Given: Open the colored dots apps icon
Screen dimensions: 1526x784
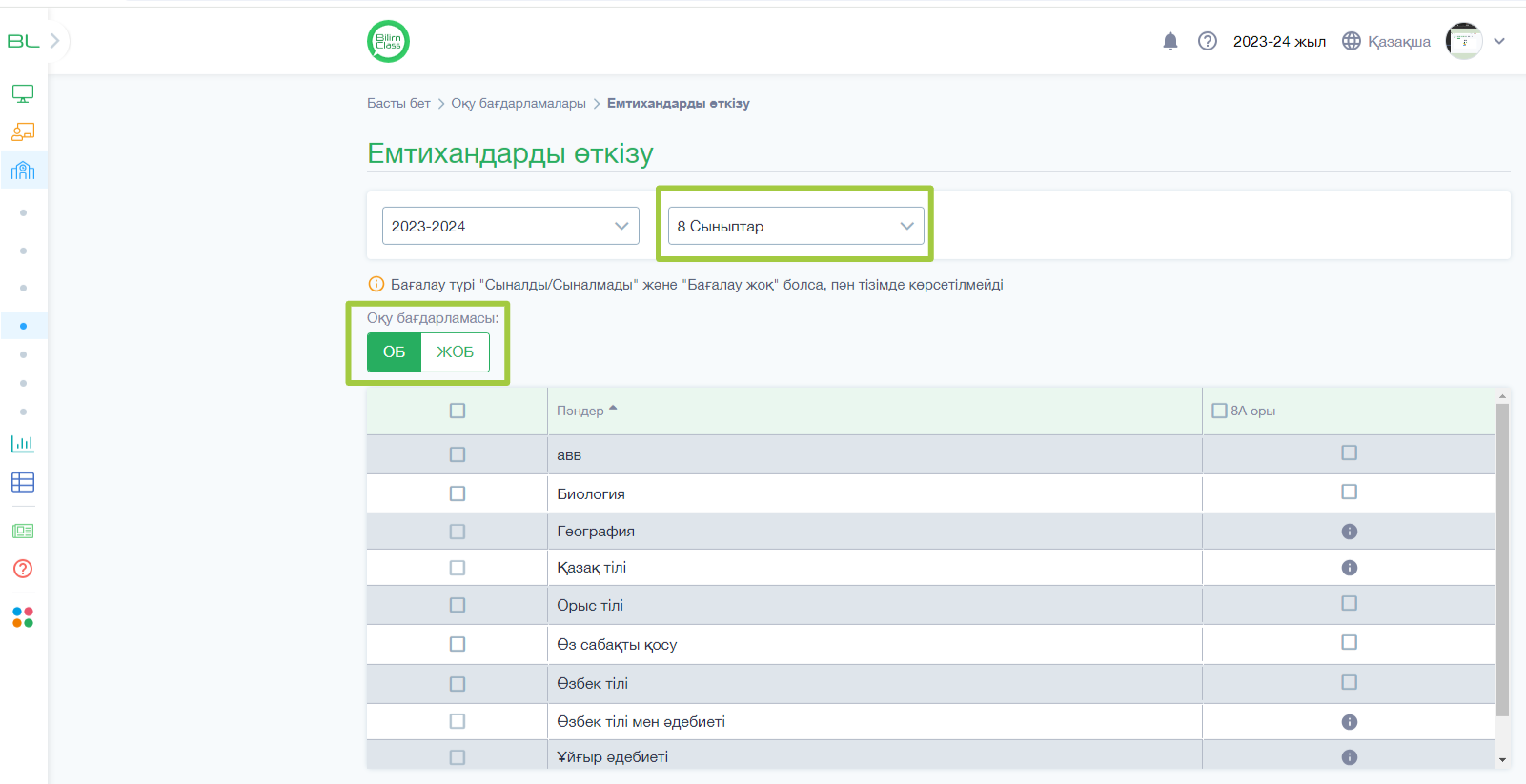Looking at the screenshot, I should pyautogui.click(x=23, y=617).
